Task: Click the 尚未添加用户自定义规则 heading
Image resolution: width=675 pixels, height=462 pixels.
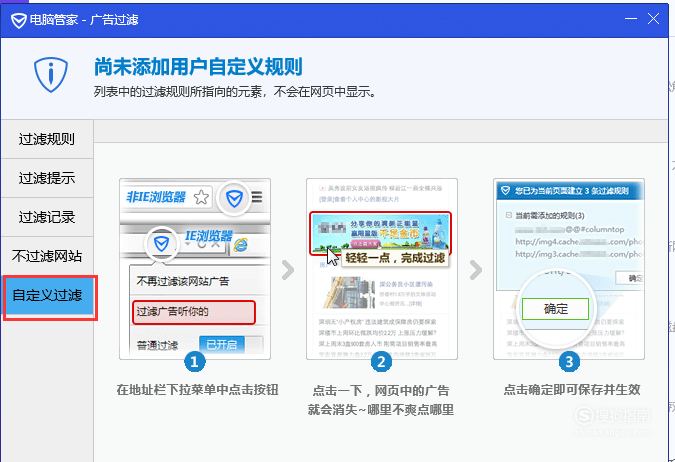Action: point(198,66)
